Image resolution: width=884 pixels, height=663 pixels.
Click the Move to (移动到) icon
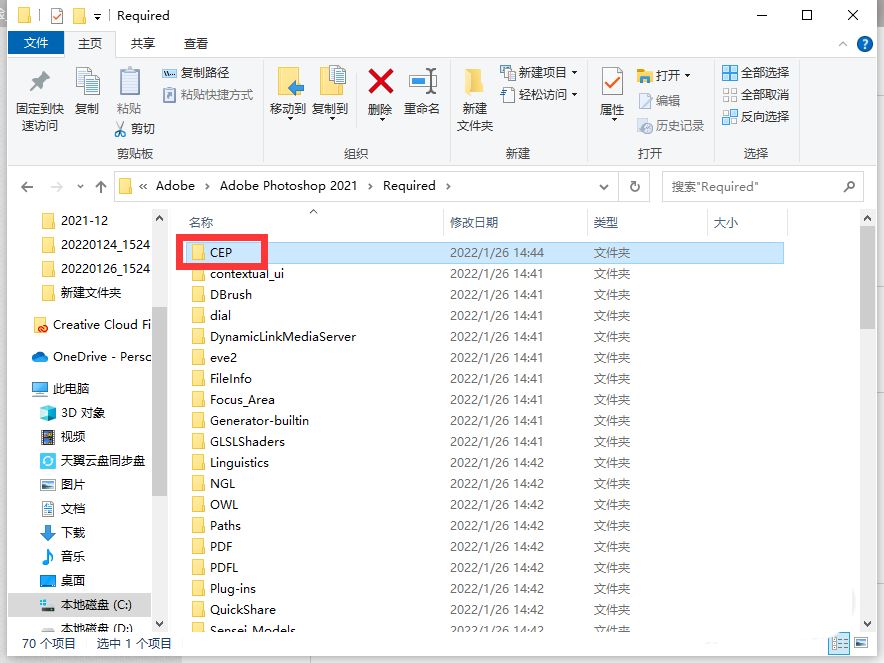(x=290, y=82)
